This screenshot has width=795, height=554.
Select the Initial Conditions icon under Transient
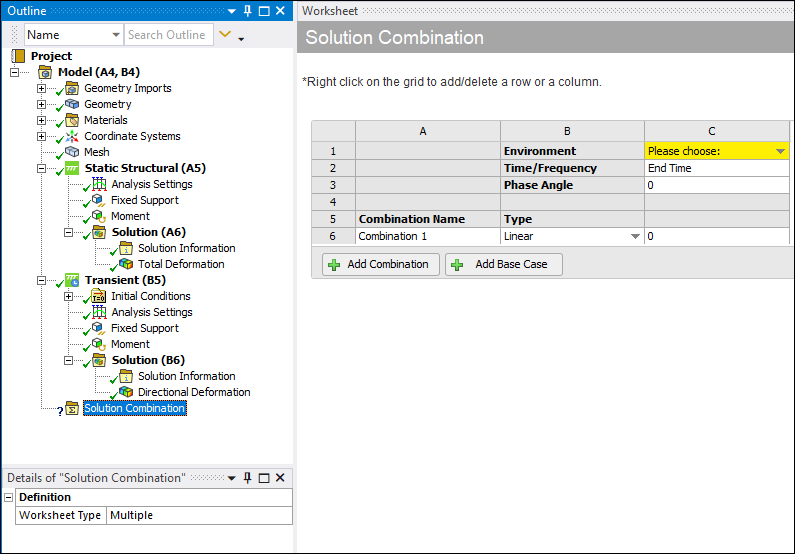tap(99, 296)
